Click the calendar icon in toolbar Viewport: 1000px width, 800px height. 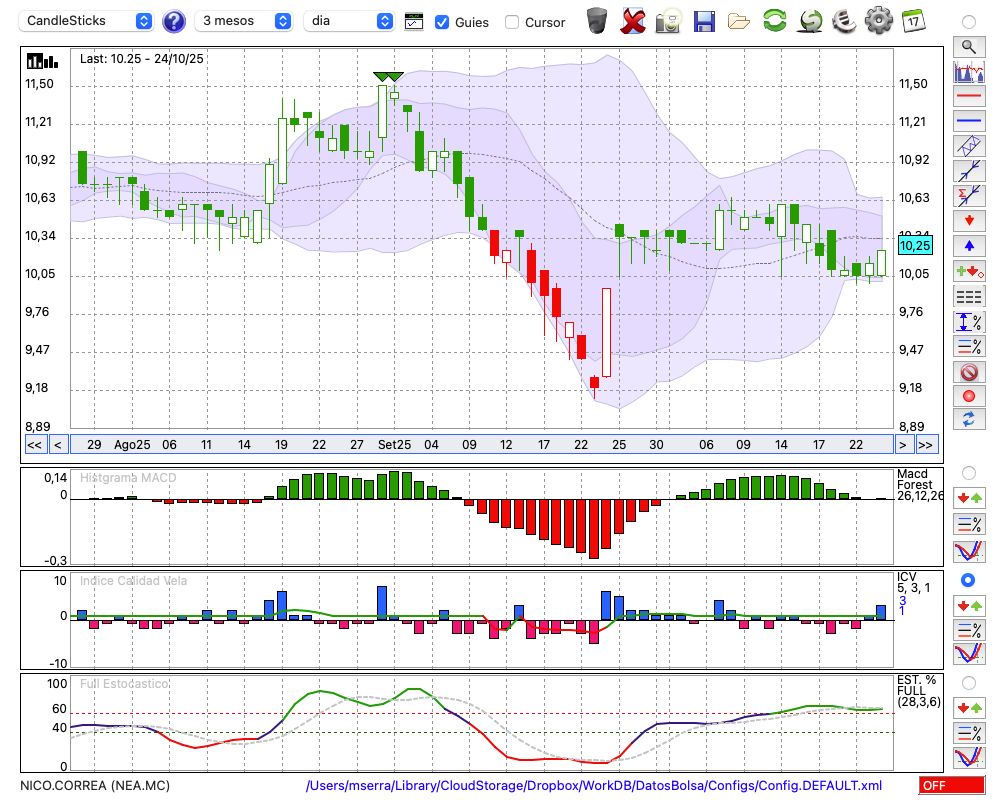tap(912, 21)
